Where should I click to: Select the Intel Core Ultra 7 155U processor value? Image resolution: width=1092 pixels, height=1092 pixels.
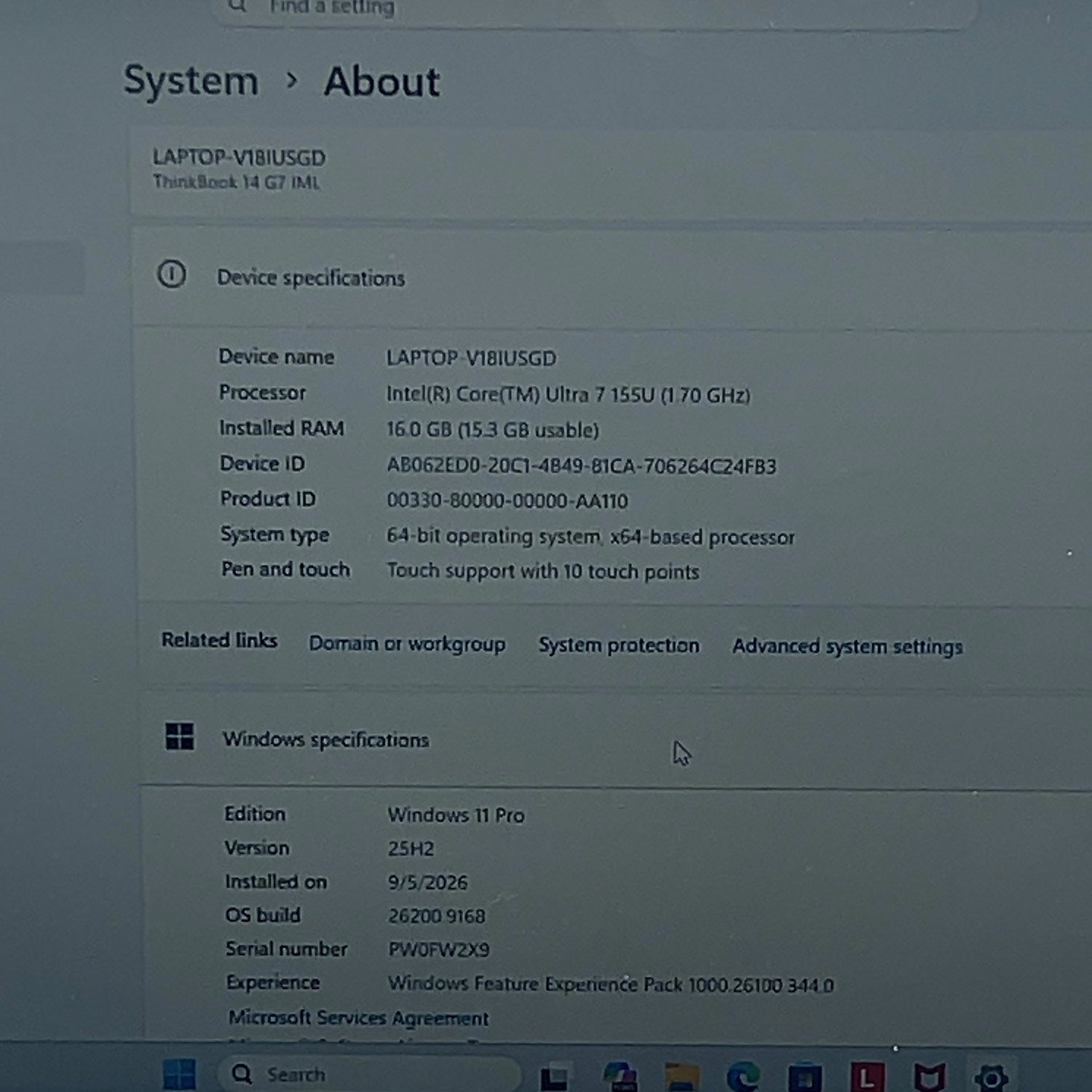coord(568,395)
